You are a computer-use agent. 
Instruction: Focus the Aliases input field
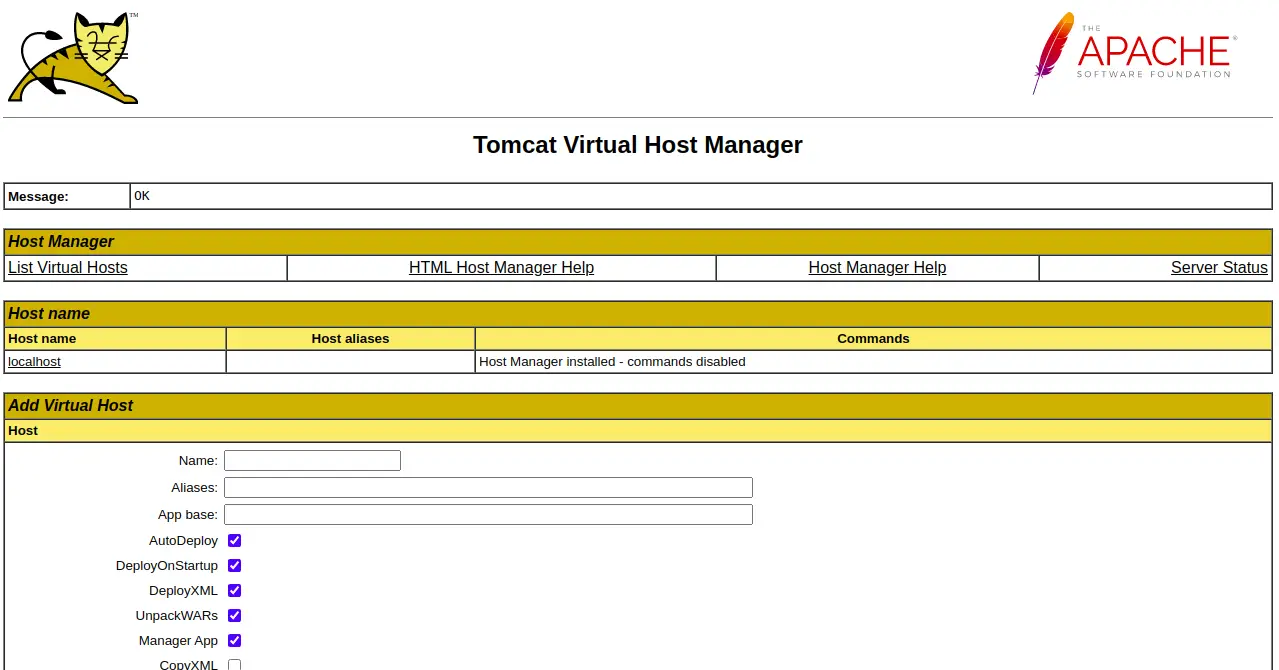tap(488, 488)
